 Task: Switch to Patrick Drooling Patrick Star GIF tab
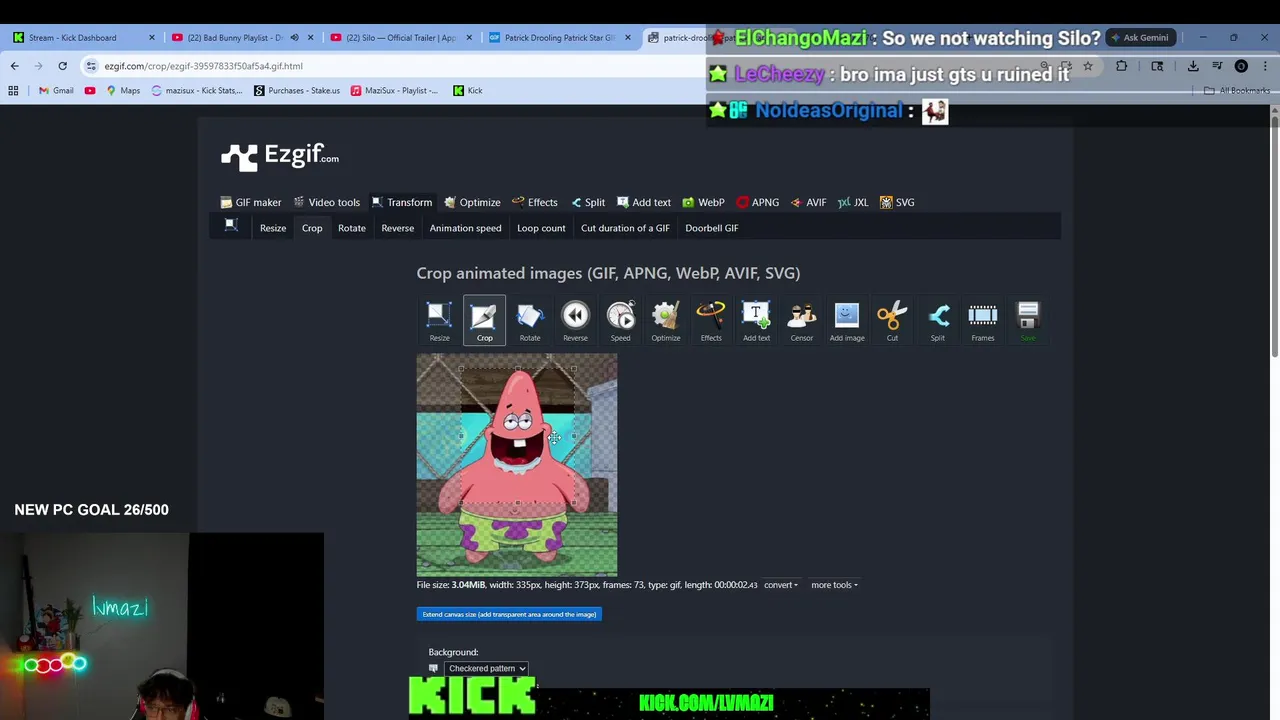tap(560, 38)
